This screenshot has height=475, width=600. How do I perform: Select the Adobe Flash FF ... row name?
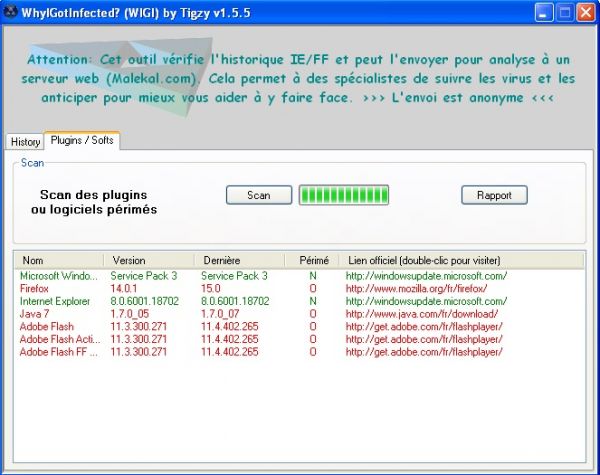tap(58, 352)
